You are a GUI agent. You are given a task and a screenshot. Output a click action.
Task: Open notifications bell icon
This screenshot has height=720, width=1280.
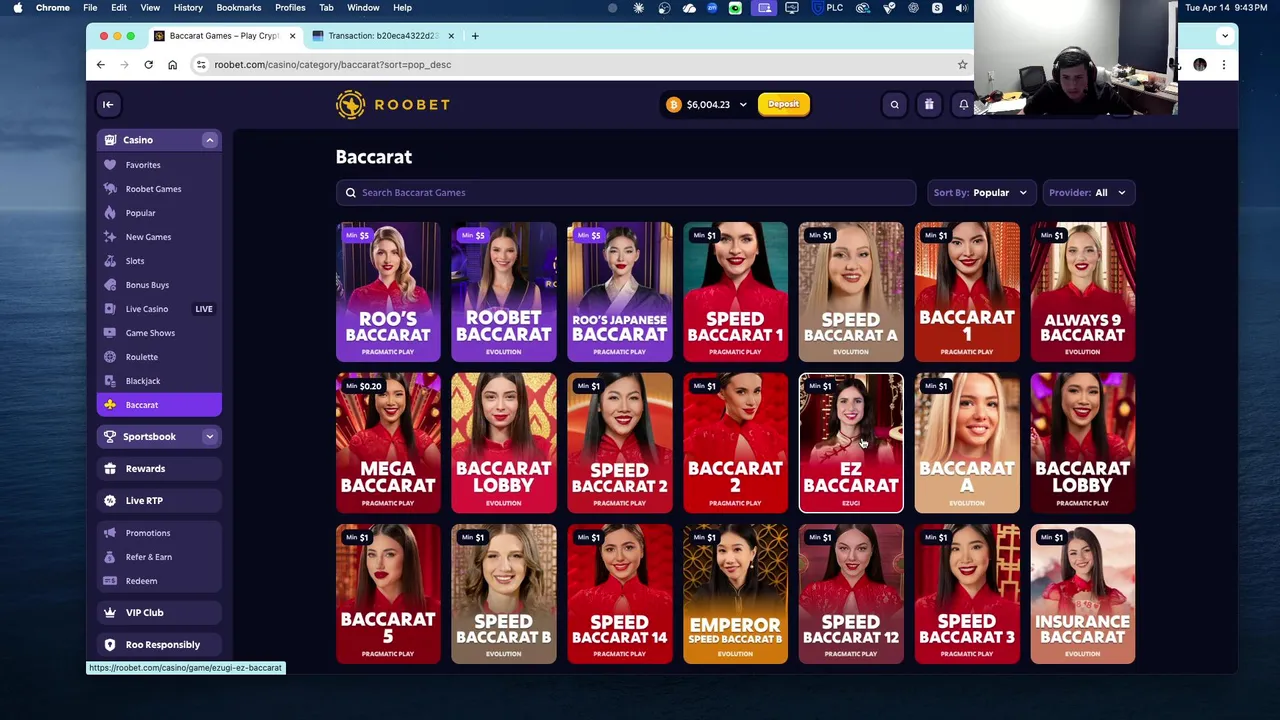click(x=963, y=104)
